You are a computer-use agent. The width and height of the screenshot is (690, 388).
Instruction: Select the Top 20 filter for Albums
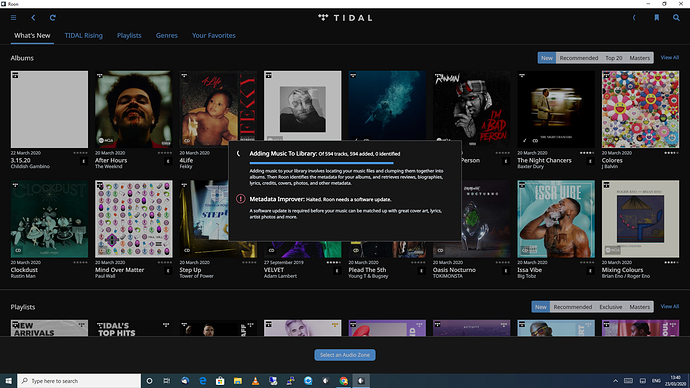tap(613, 58)
